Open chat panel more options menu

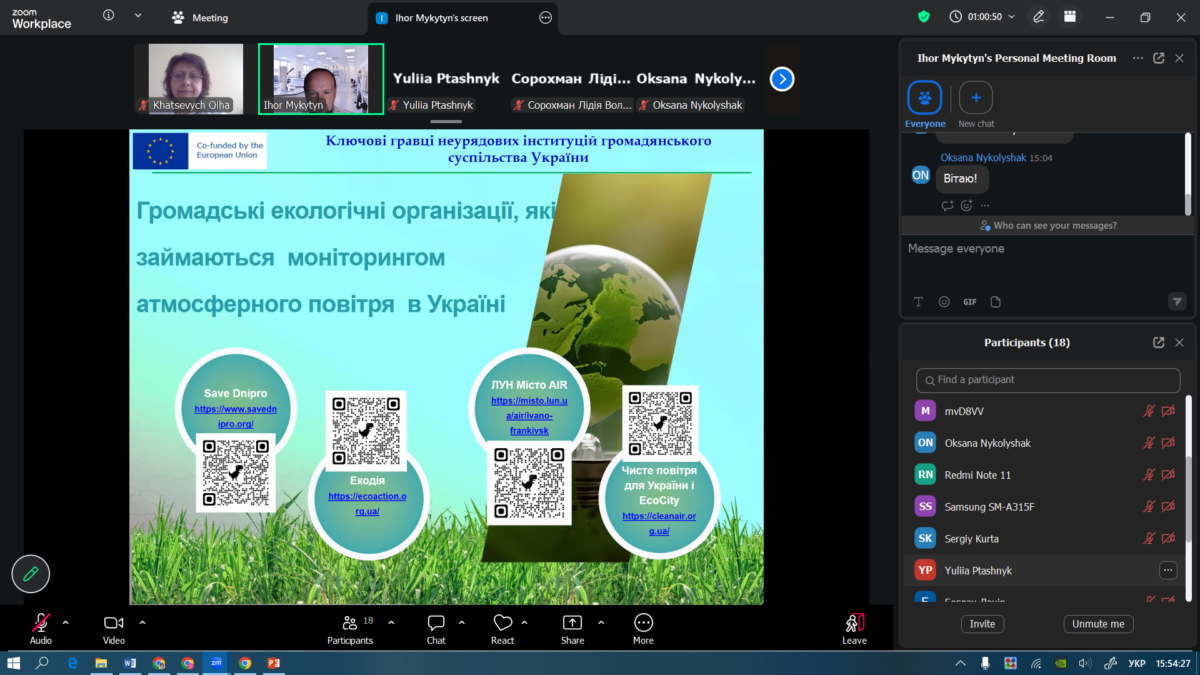(x=1138, y=58)
